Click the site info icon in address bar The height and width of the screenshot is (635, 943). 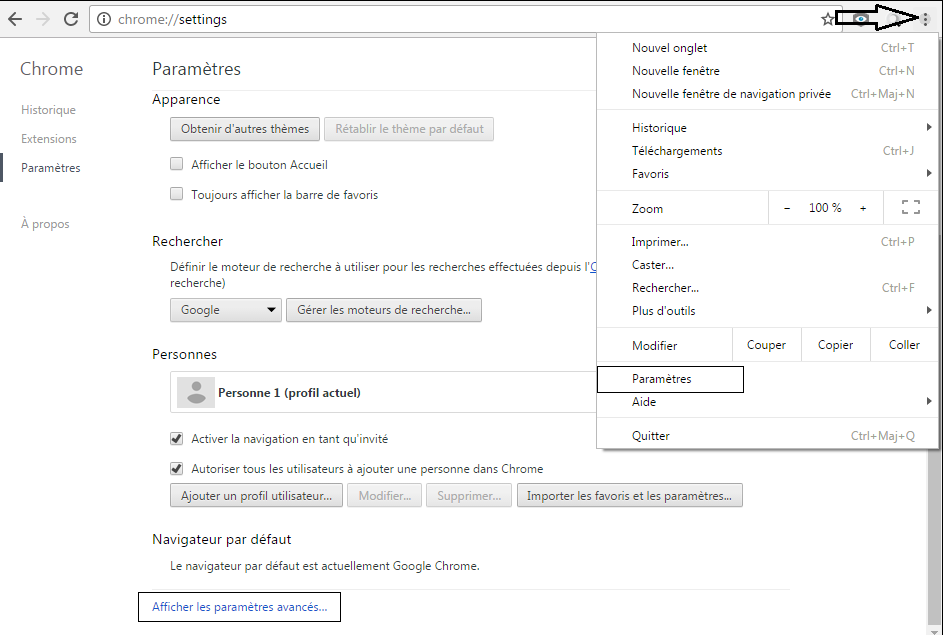tap(103, 19)
